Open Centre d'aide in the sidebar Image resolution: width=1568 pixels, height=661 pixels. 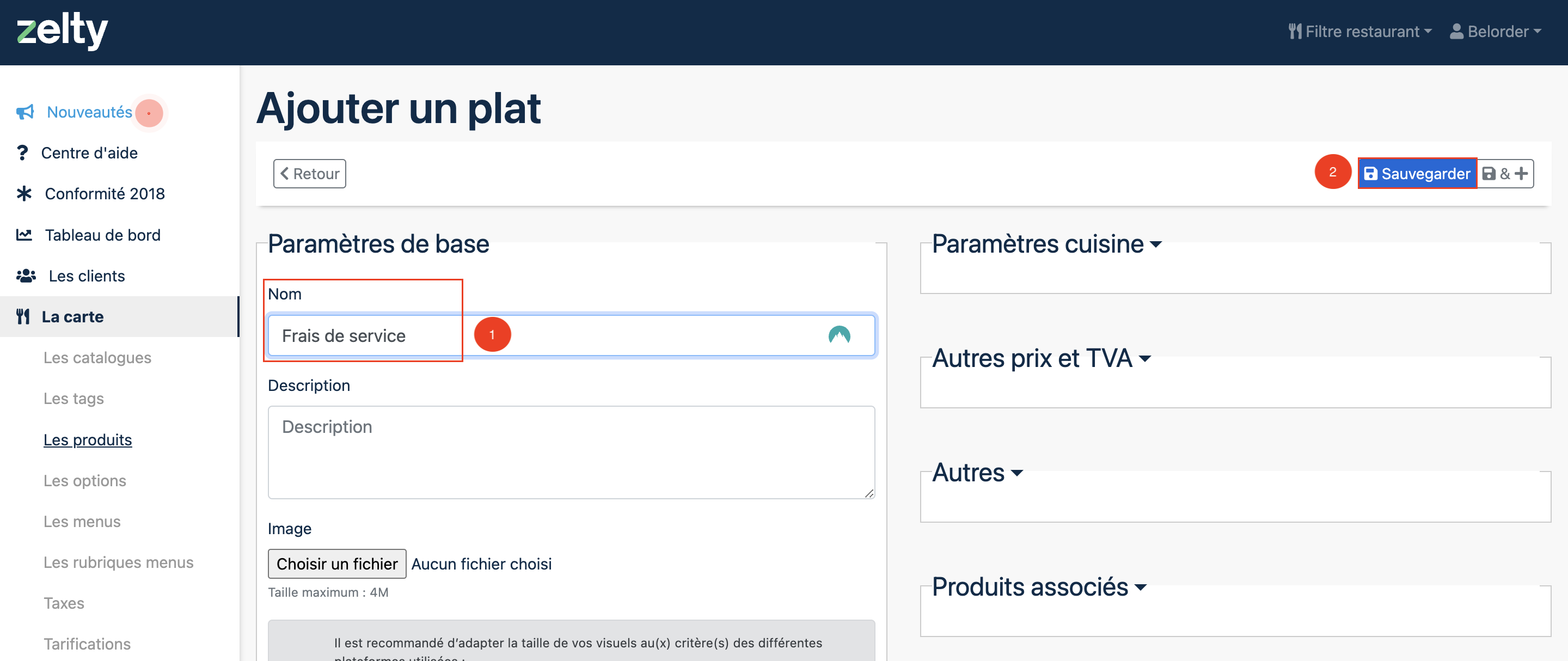point(89,153)
